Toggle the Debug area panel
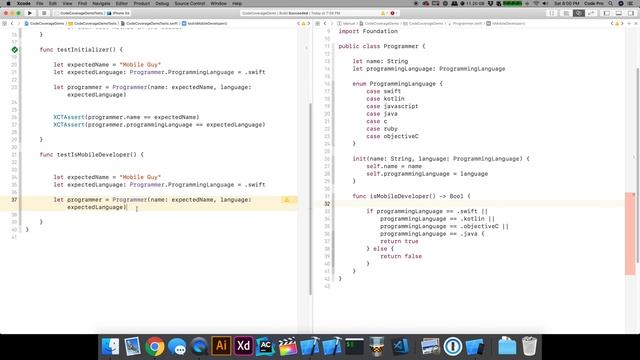The width and height of the screenshot is (640, 360). tap(619, 13)
